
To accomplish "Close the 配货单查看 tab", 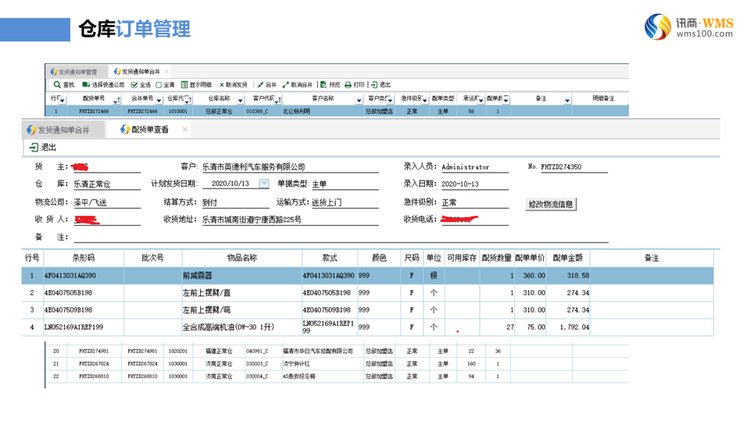I will 185,130.
